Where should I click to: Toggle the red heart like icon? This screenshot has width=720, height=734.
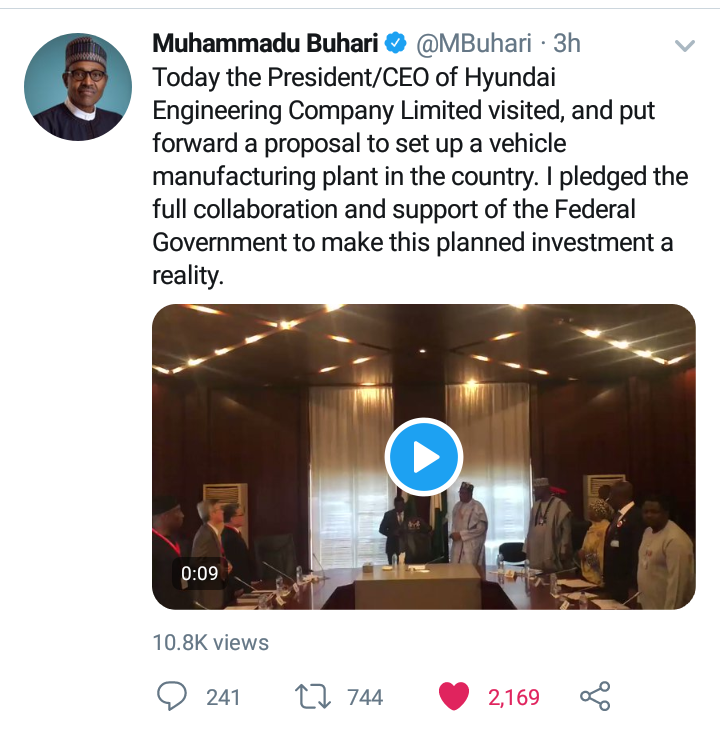click(x=455, y=696)
